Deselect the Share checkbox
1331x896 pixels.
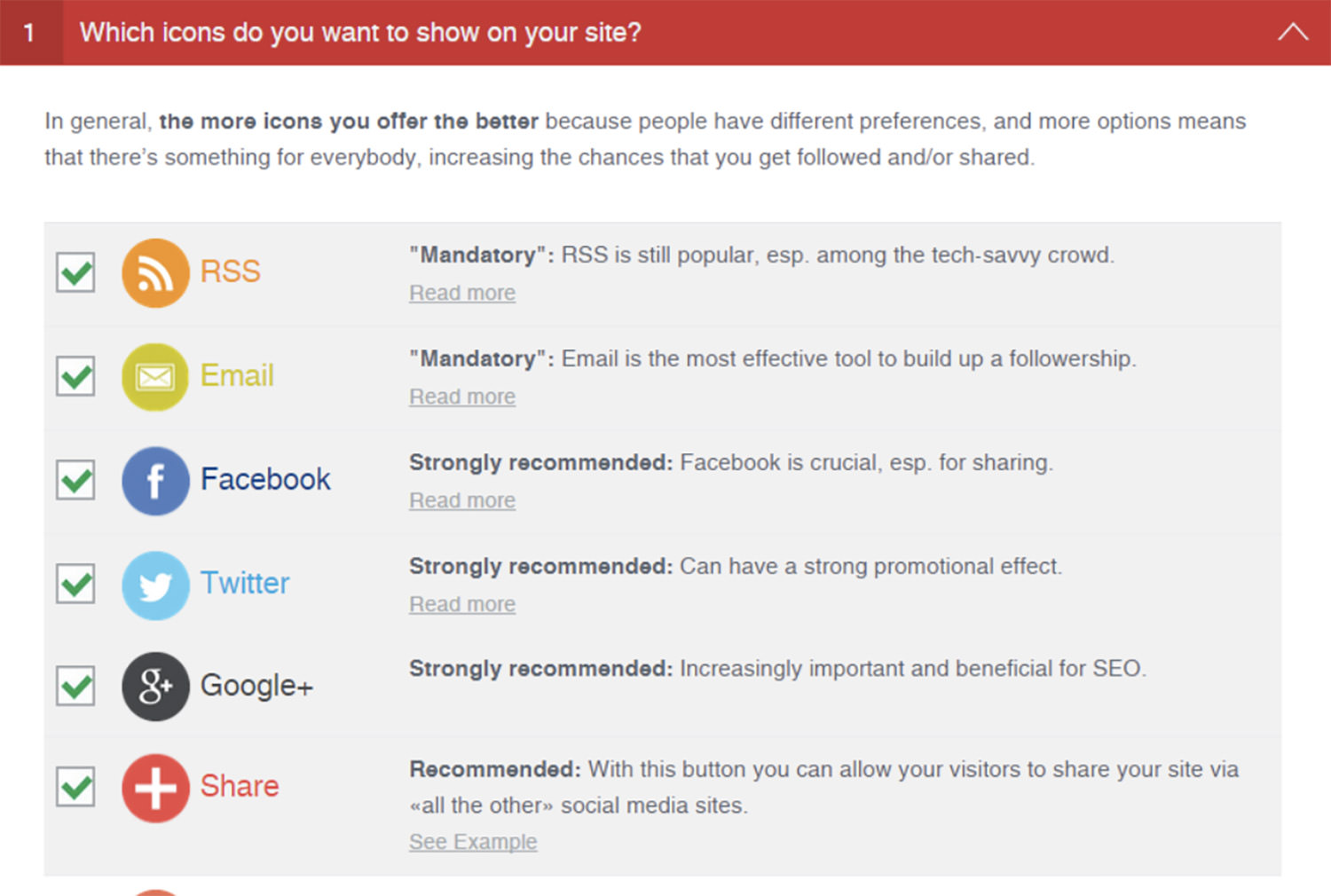pyautogui.click(x=76, y=788)
